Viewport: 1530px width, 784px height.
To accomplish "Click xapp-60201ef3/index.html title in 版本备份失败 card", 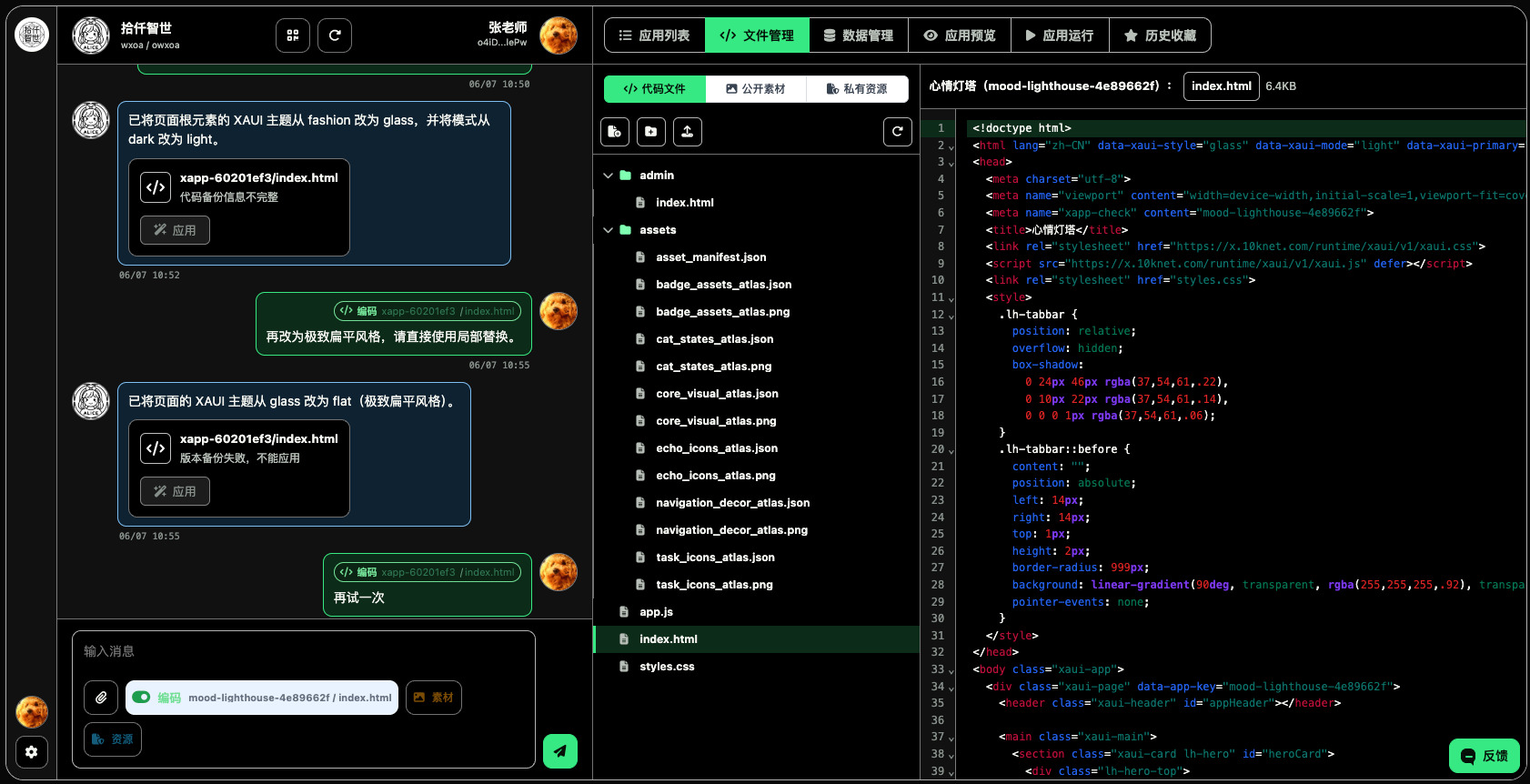I will [258, 438].
